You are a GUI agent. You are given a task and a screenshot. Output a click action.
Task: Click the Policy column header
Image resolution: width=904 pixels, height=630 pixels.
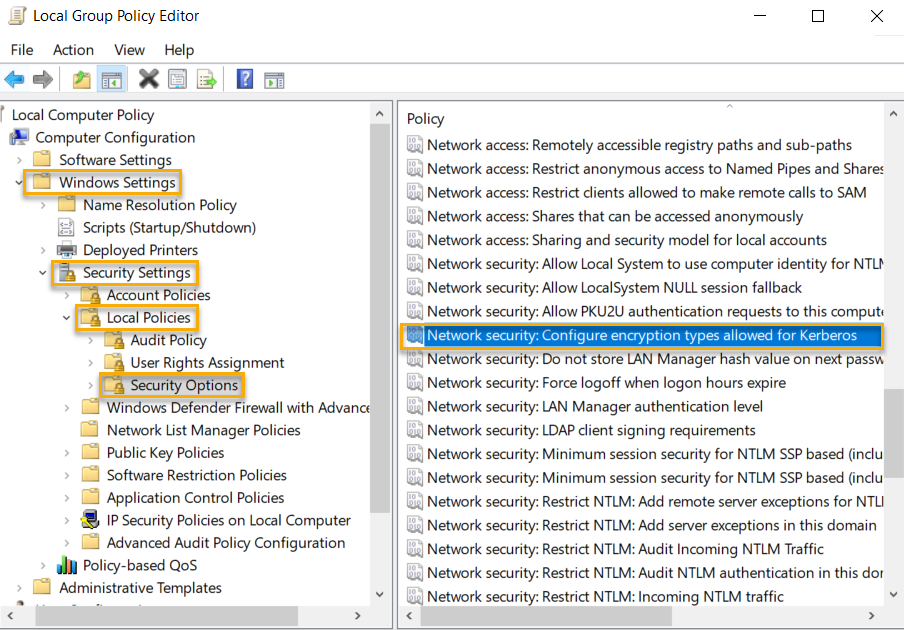click(425, 118)
